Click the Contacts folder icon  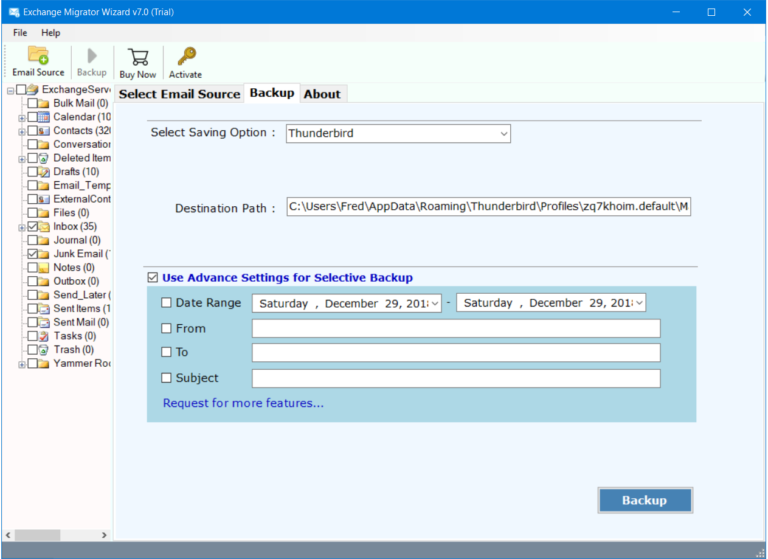point(44,131)
